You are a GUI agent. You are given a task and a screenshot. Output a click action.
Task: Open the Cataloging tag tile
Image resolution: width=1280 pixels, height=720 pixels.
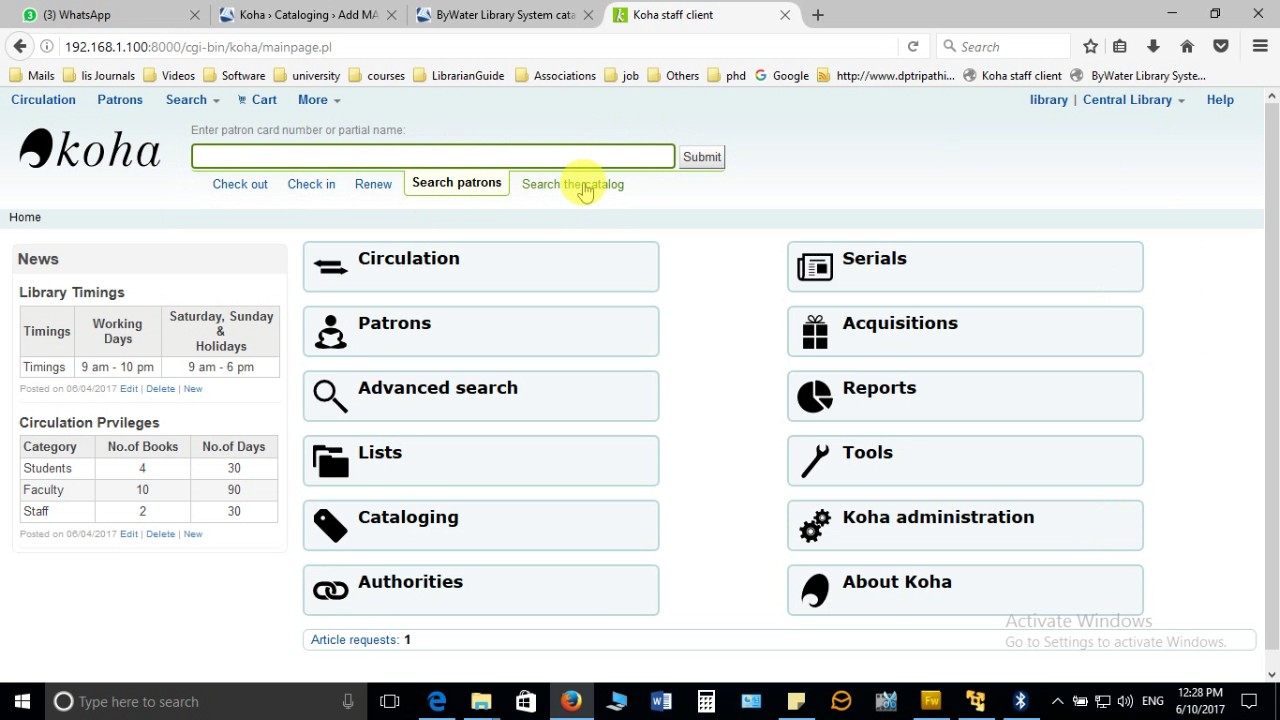481,526
